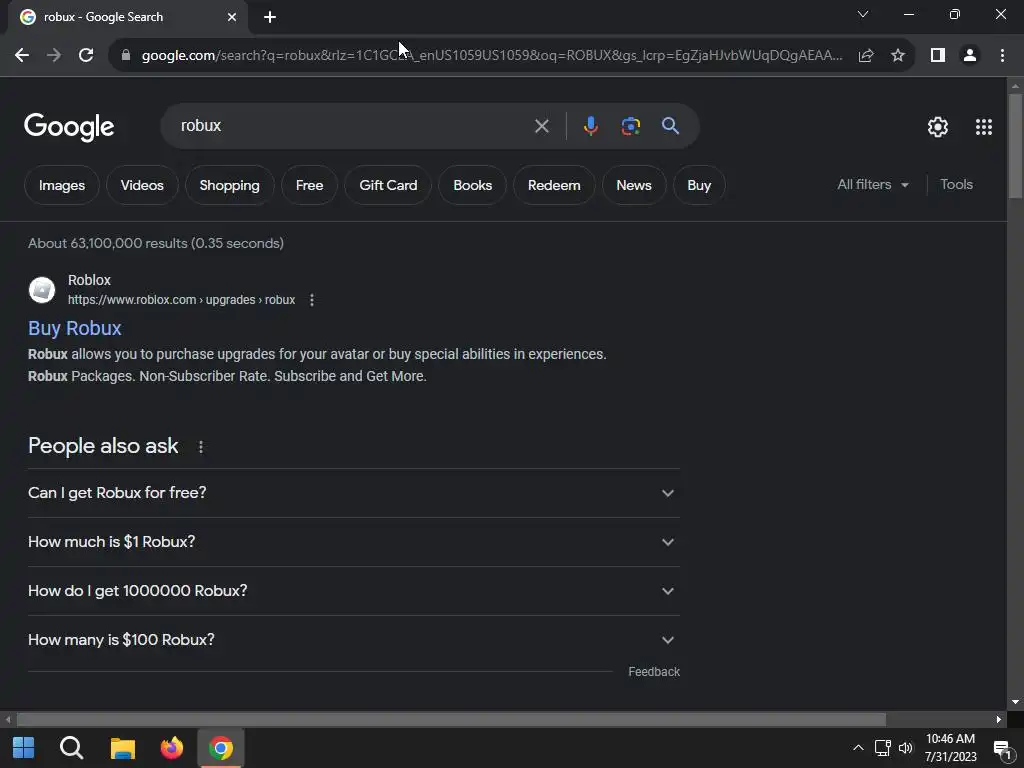Click the horizontal scroll right arrow

point(999,720)
